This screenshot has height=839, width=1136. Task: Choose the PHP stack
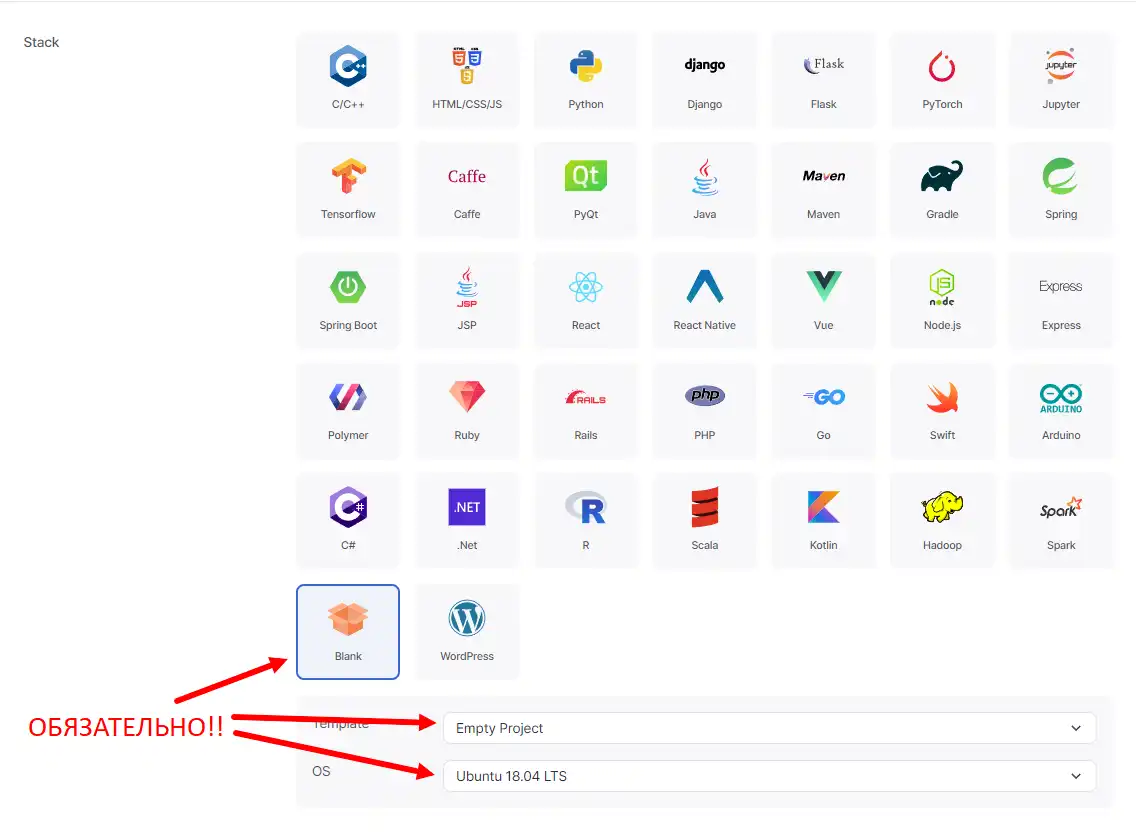(x=704, y=411)
